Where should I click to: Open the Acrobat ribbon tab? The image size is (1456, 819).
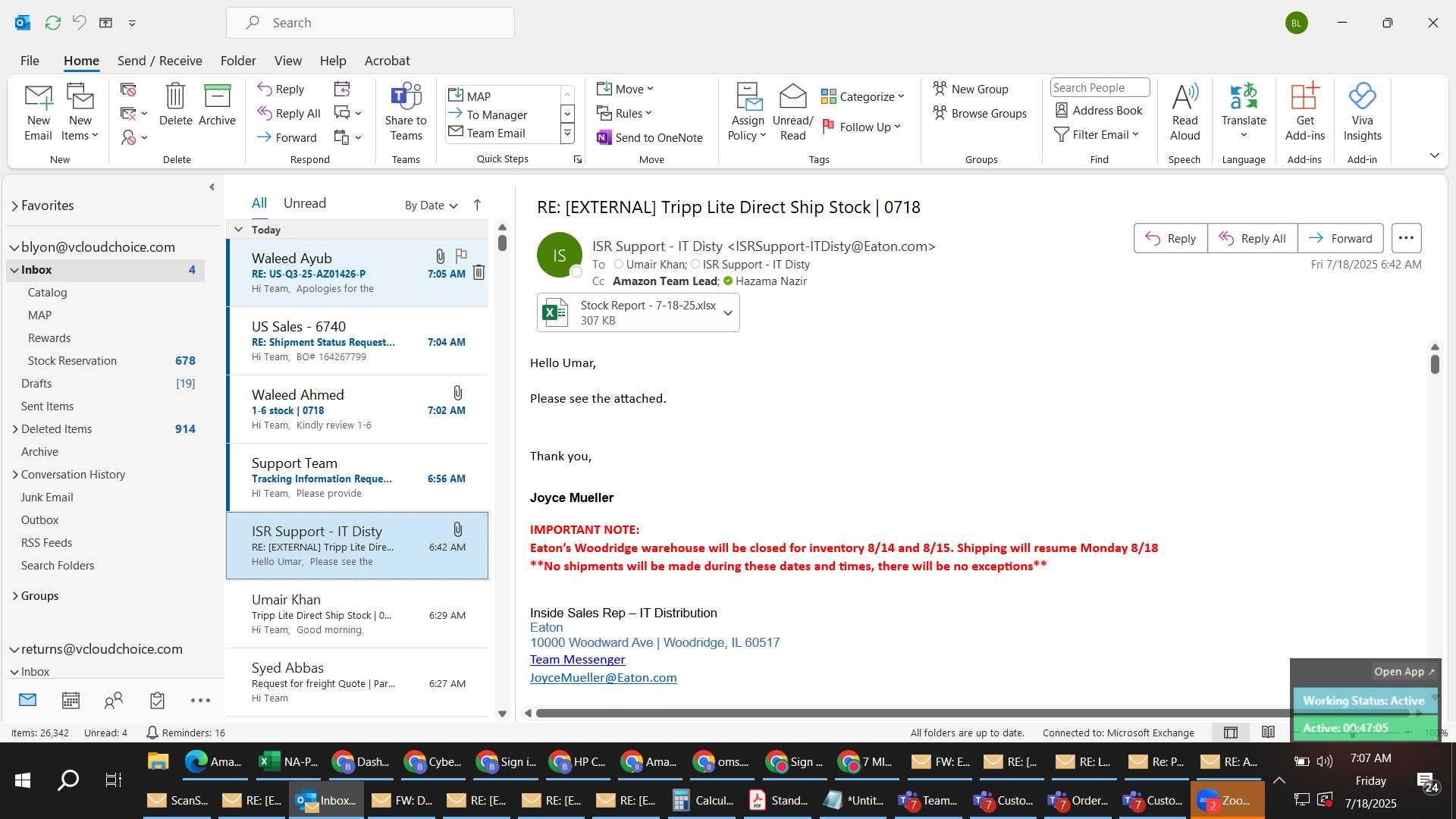[x=387, y=61]
